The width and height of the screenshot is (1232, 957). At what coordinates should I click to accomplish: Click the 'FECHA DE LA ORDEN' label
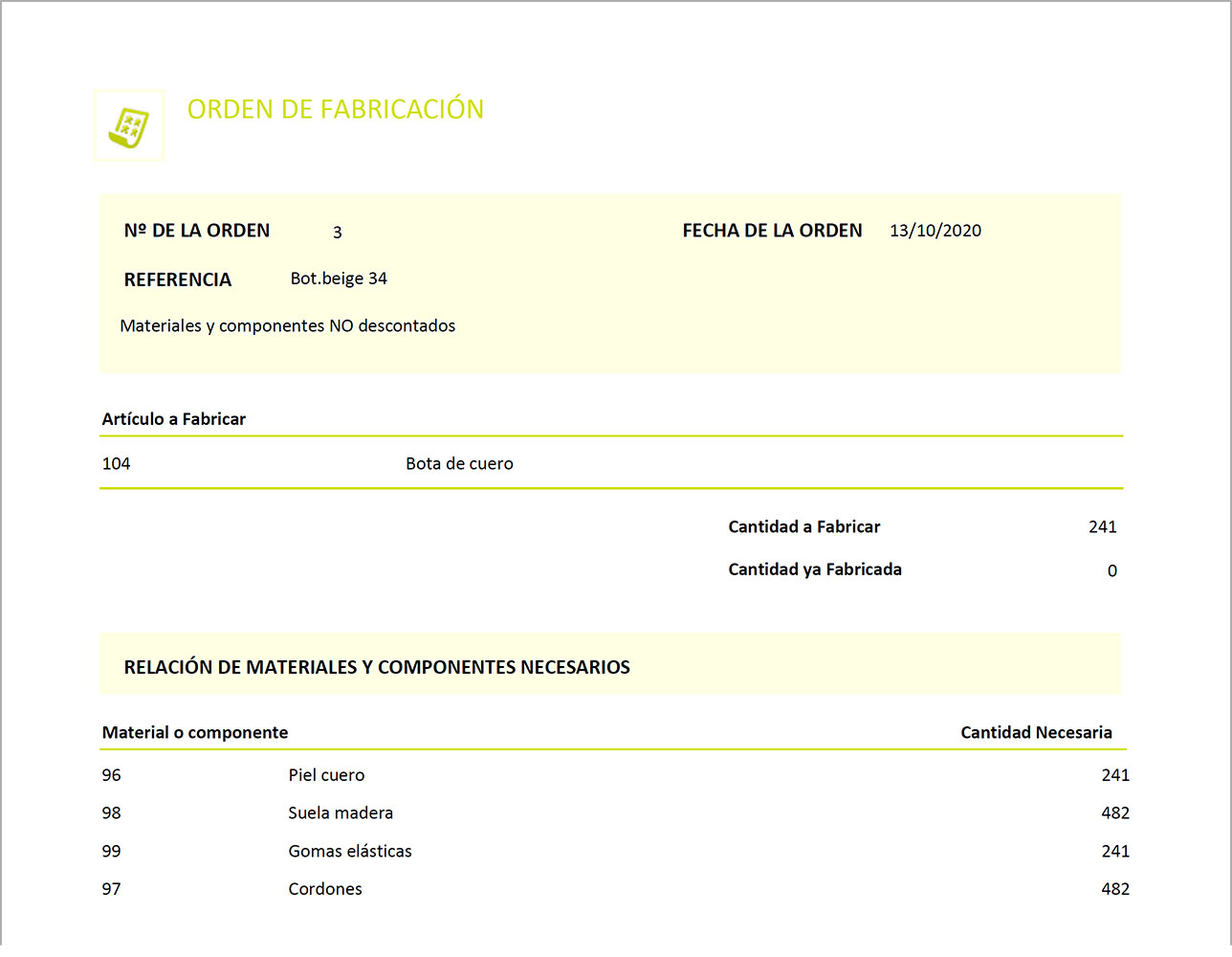coord(772,231)
